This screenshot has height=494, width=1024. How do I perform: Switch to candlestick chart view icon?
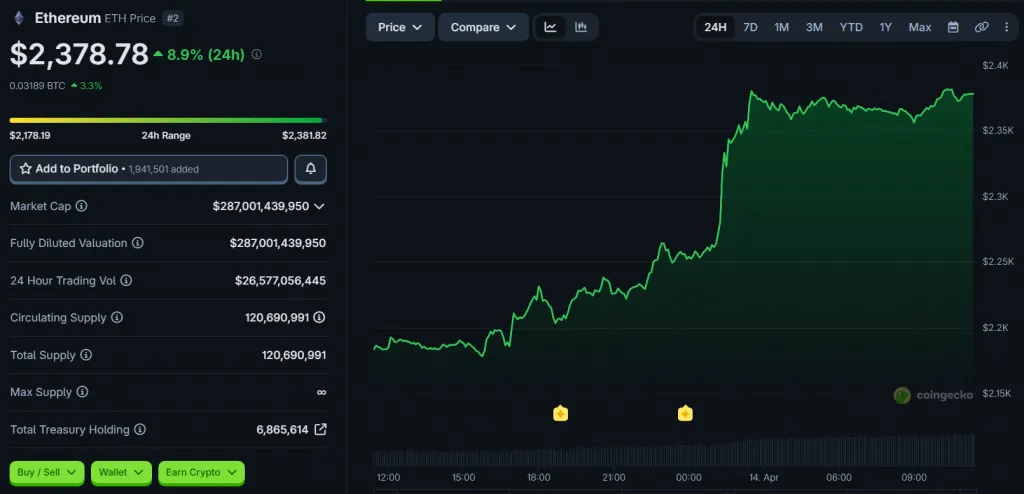(581, 27)
